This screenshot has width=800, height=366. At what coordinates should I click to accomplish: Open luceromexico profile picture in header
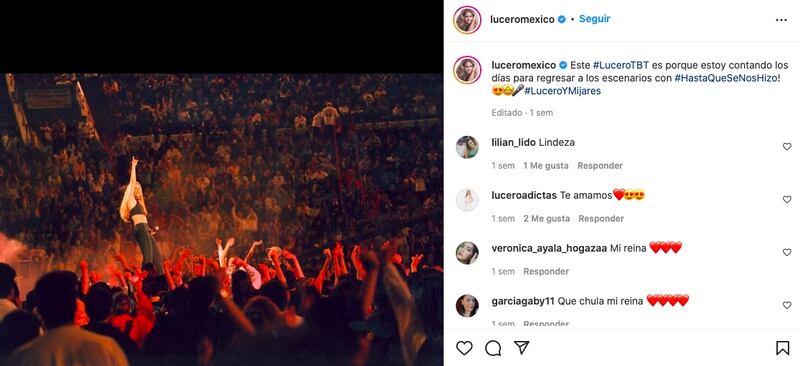[x=467, y=20]
